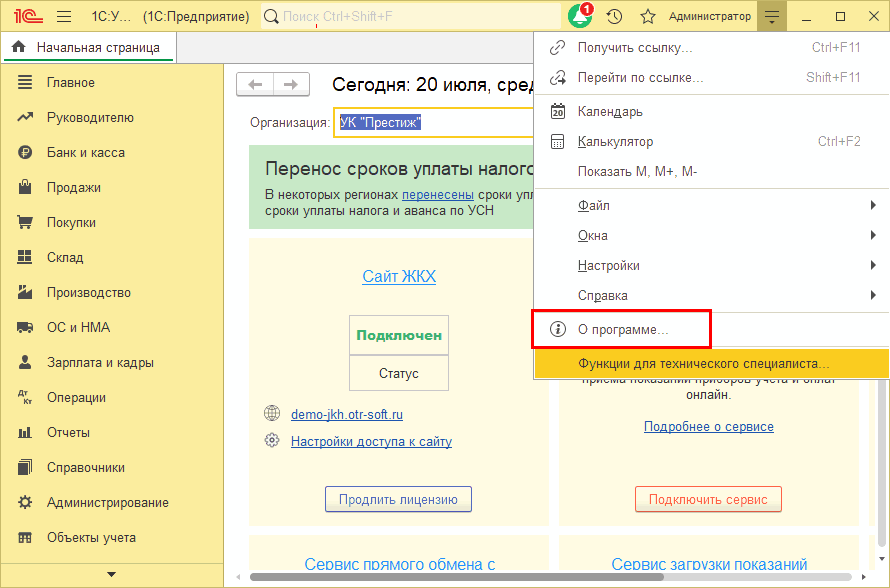Image resolution: width=890 pixels, height=588 pixels.
Task: Open the demo-jkh.otr-soft.ru link
Action: 346,414
